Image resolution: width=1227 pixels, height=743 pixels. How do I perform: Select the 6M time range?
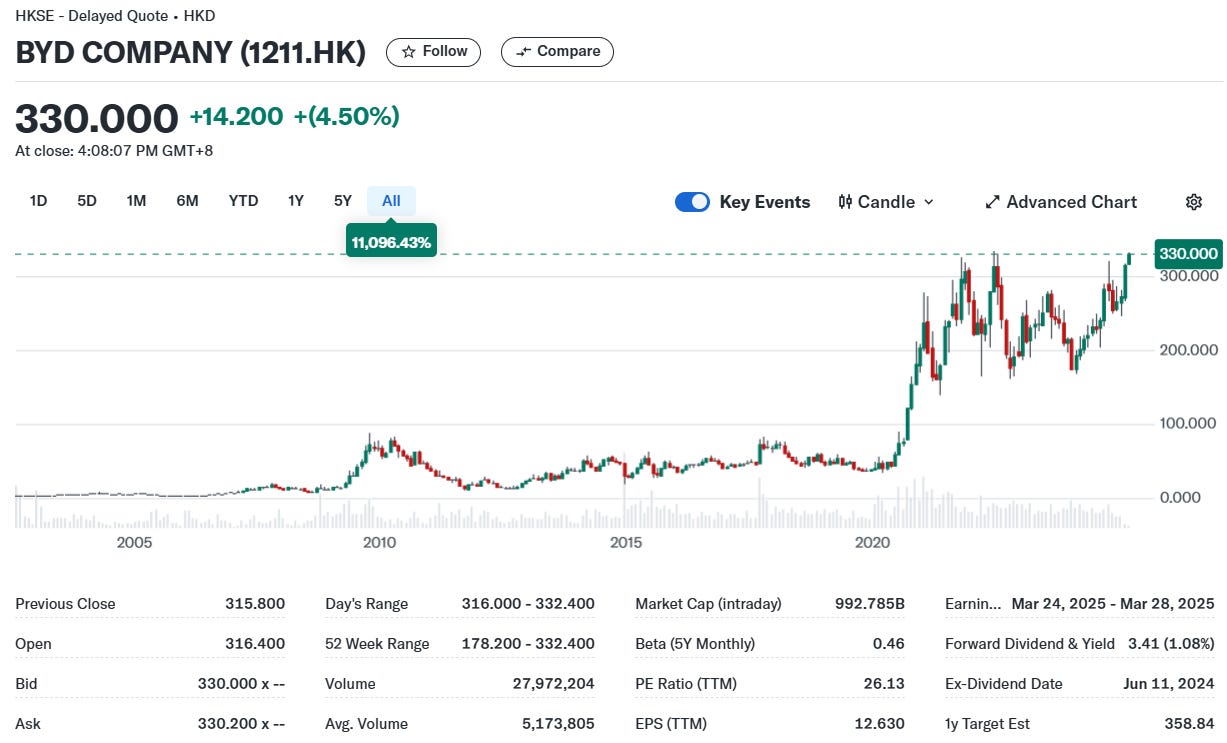pyautogui.click(x=187, y=200)
